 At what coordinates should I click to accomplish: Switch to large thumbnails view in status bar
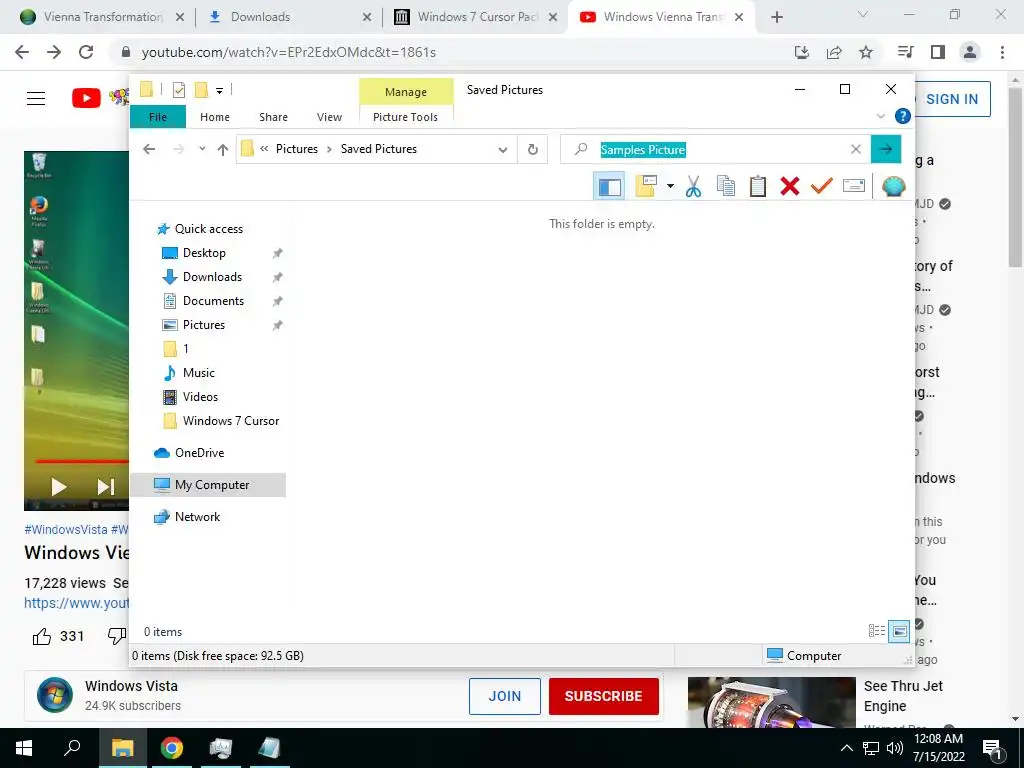point(899,631)
